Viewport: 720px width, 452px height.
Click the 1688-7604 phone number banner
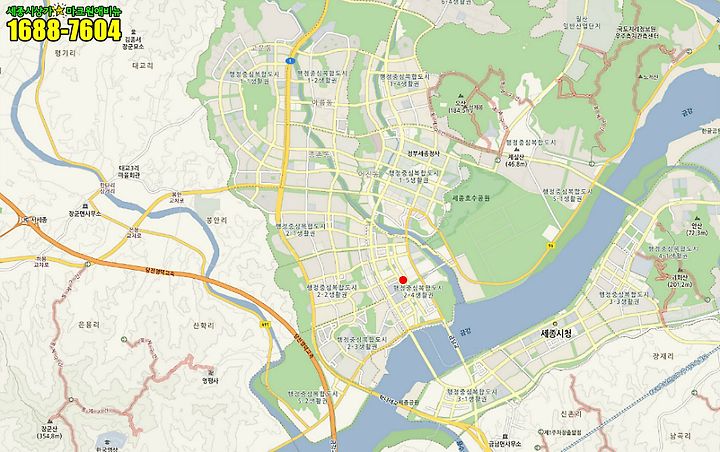[64, 30]
